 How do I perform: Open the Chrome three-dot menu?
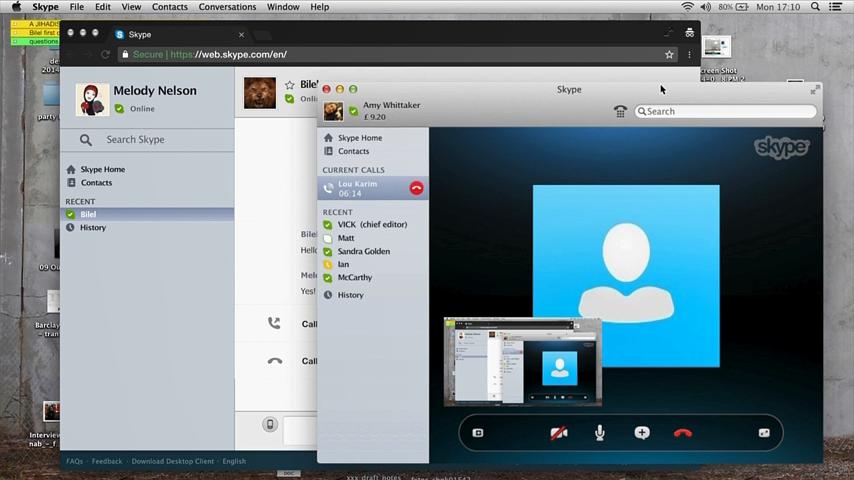point(689,55)
